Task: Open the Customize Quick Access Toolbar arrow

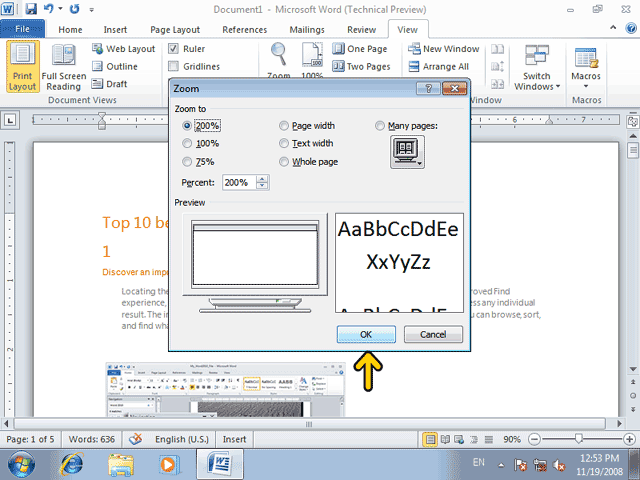Action: (x=91, y=9)
